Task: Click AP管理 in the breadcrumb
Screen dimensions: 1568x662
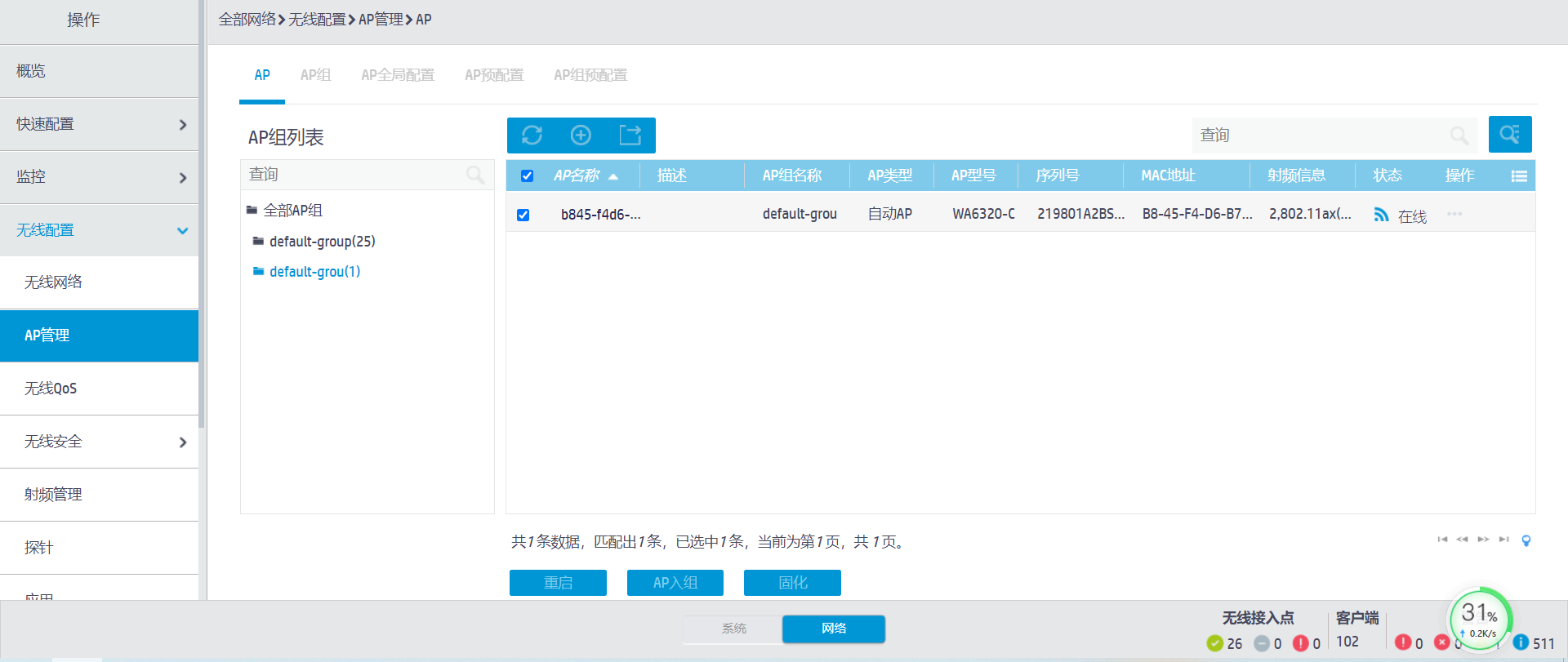Action: tap(381, 20)
